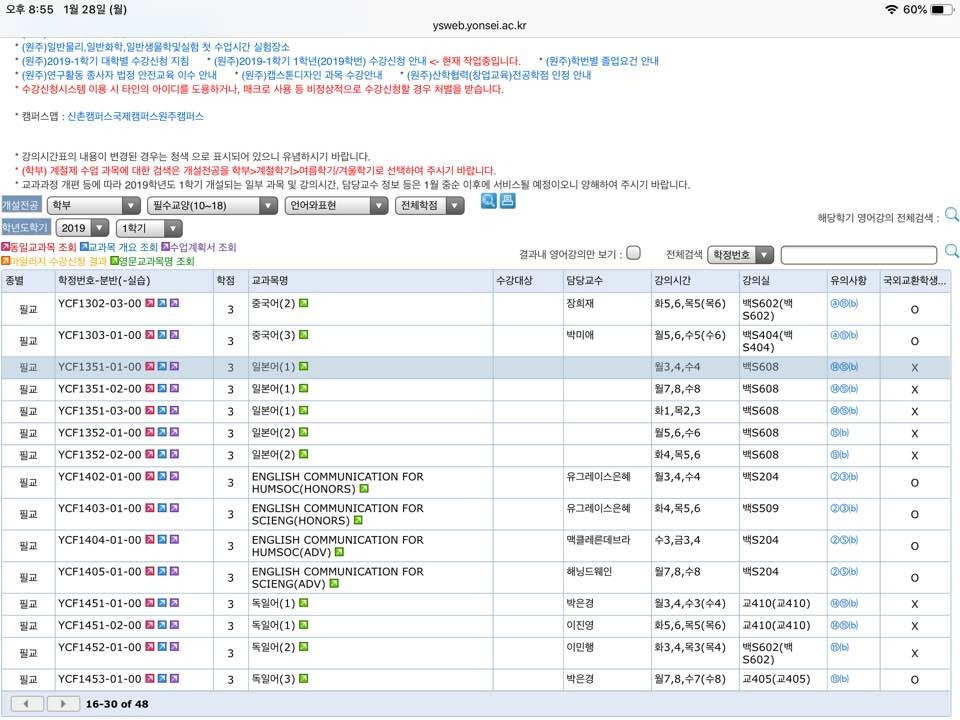This screenshot has height=720, width=960.
Task: Open red icon in row YCF1404-01-00
Action: [x=150, y=540]
